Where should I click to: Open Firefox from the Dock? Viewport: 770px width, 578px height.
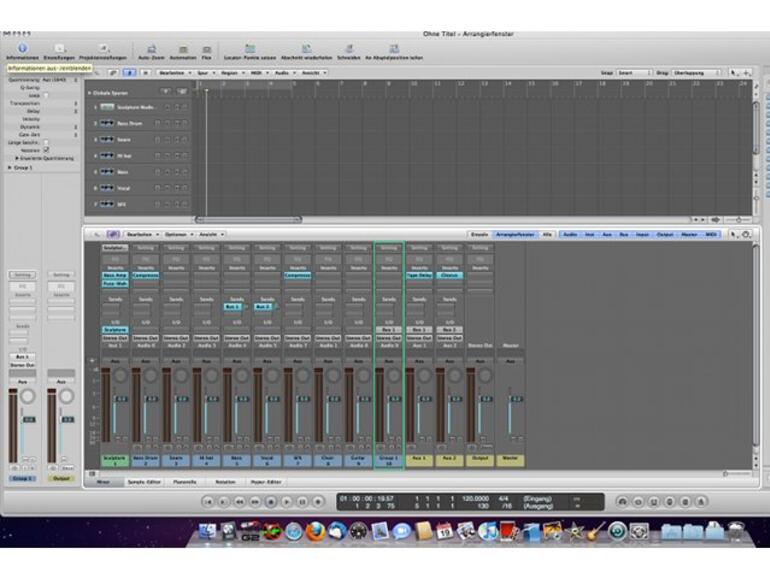coord(316,531)
